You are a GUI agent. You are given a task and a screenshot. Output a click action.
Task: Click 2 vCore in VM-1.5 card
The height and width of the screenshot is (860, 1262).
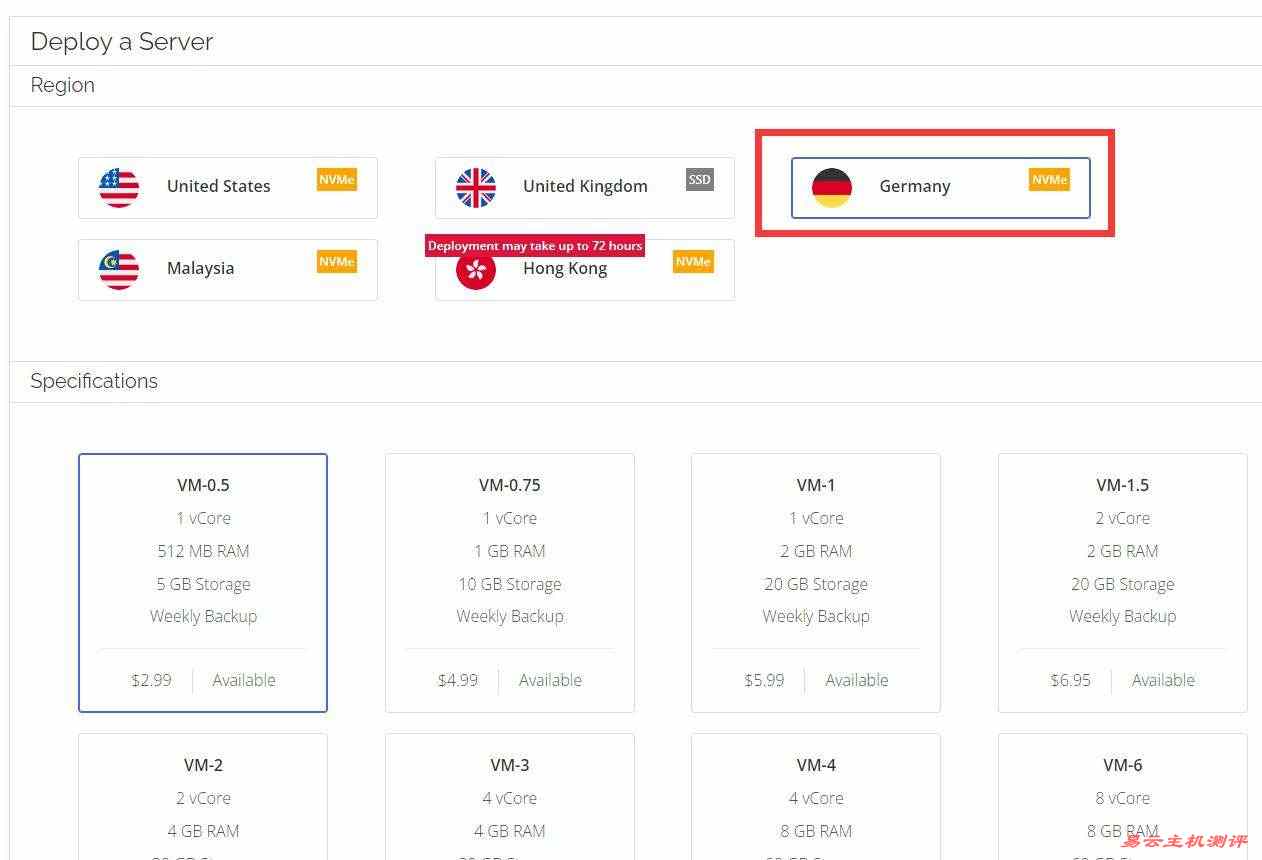1123,518
